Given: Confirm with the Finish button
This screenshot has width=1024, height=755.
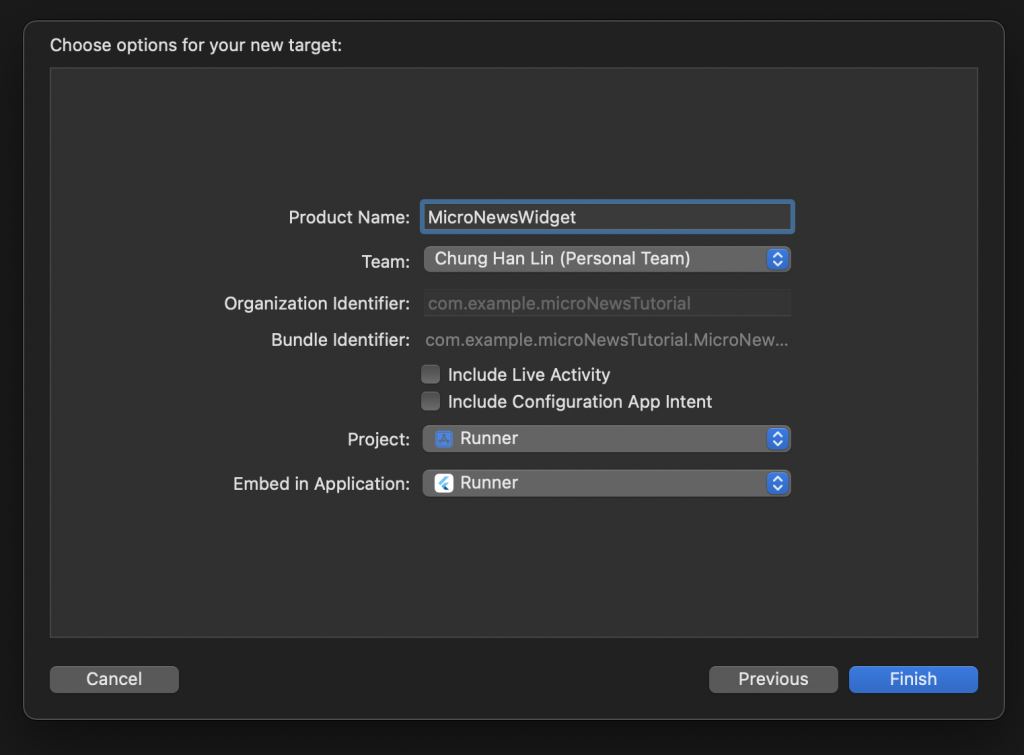Looking at the screenshot, I should point(913,679).
